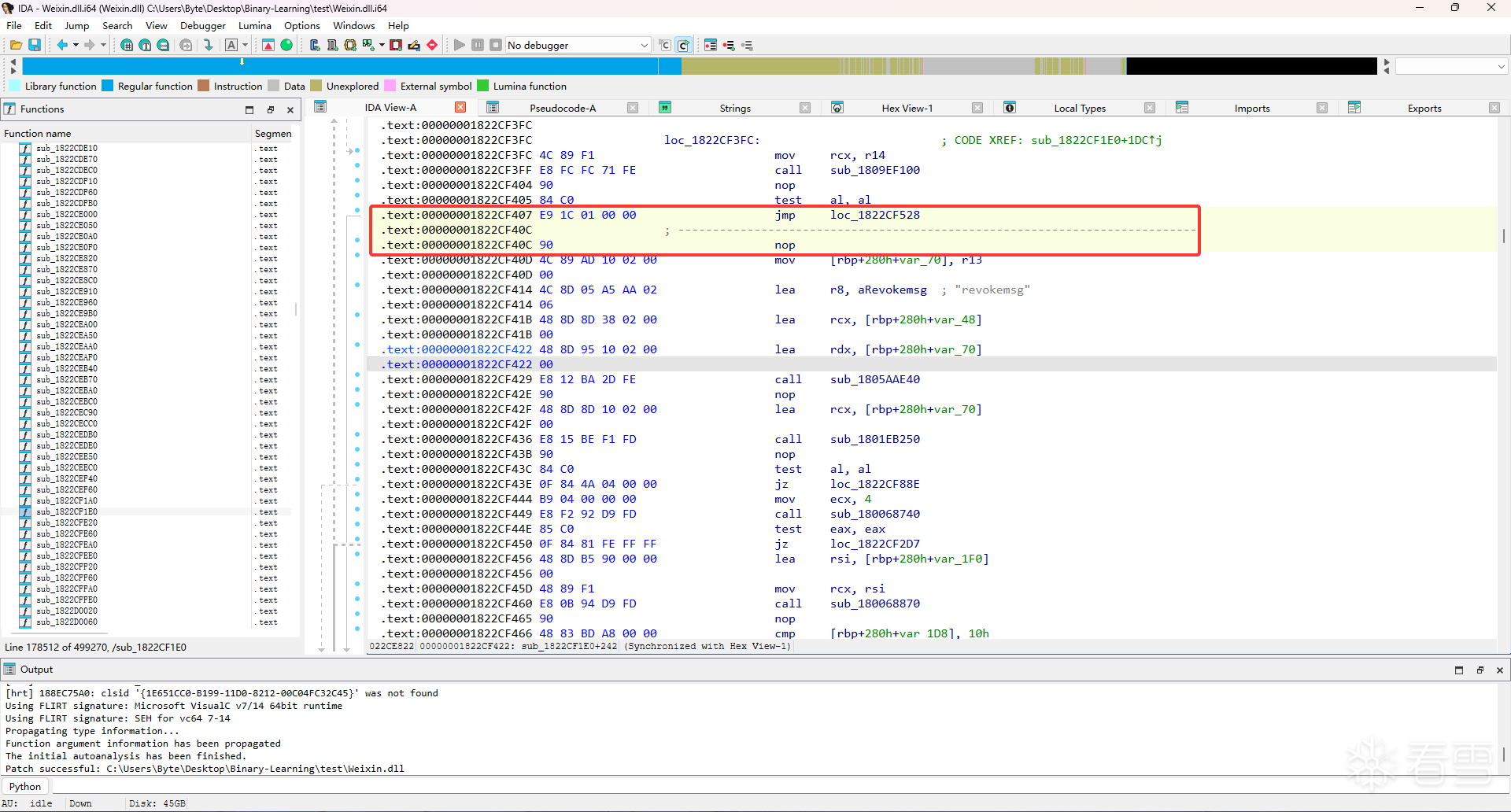Close the Strings tab
The height and width of the screenshot is (812, 1511).
pos(805,108)
